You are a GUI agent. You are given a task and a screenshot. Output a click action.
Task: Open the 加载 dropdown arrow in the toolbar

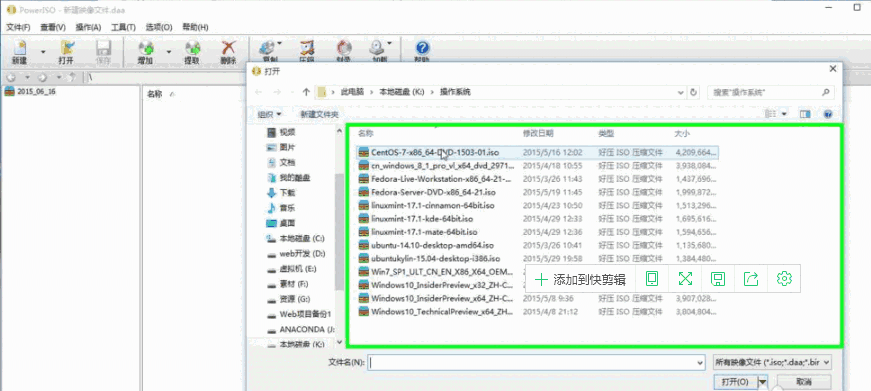(389, 43)
